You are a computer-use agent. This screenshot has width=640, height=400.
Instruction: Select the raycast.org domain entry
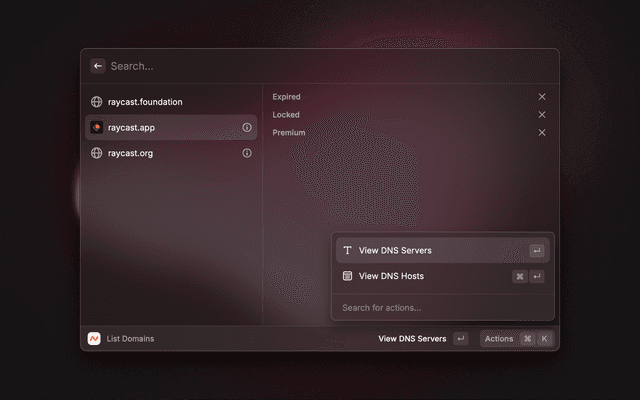click(x=130, y=154)
